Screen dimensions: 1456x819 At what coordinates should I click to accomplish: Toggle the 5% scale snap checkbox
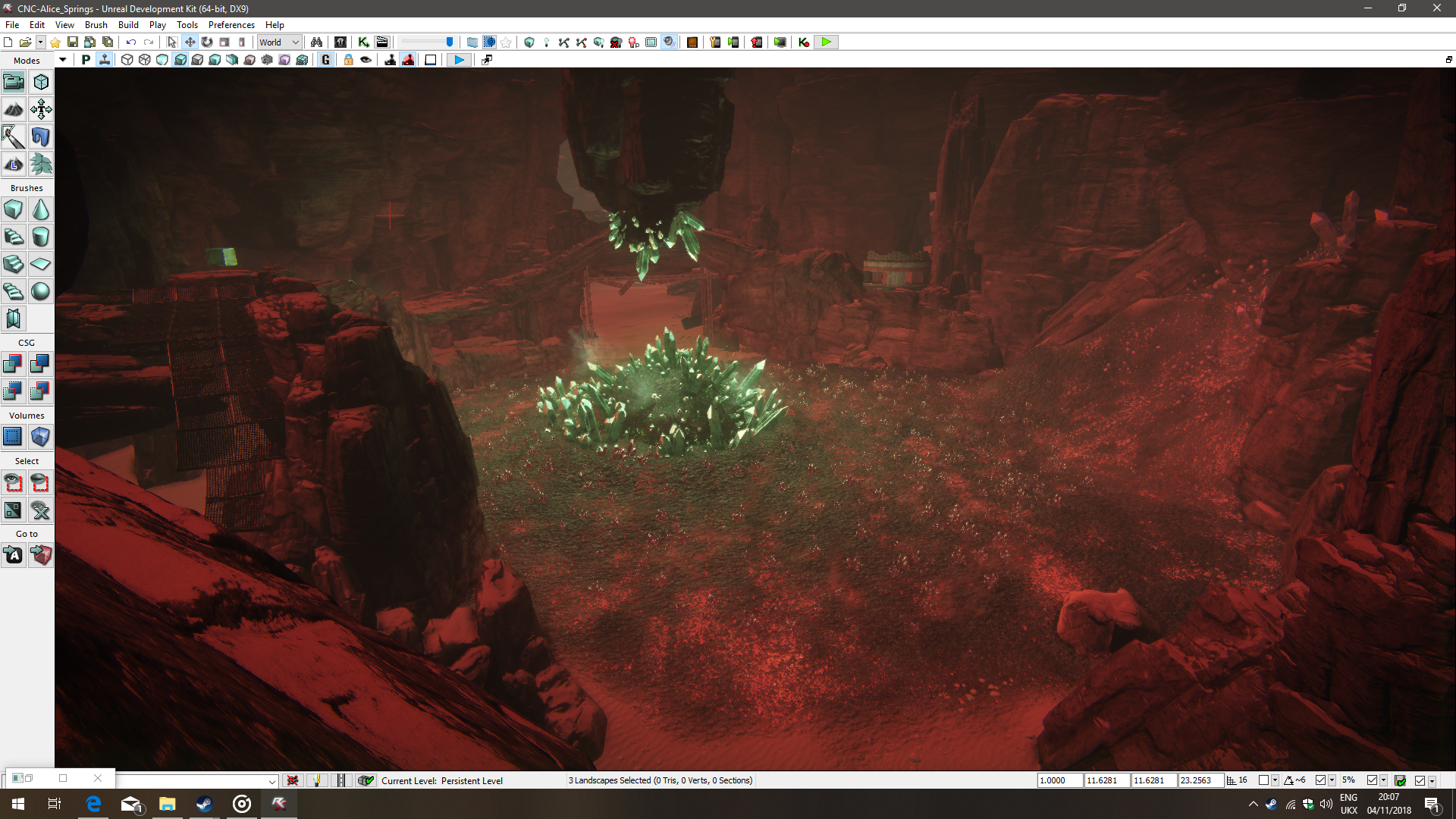click(1372, 780)
